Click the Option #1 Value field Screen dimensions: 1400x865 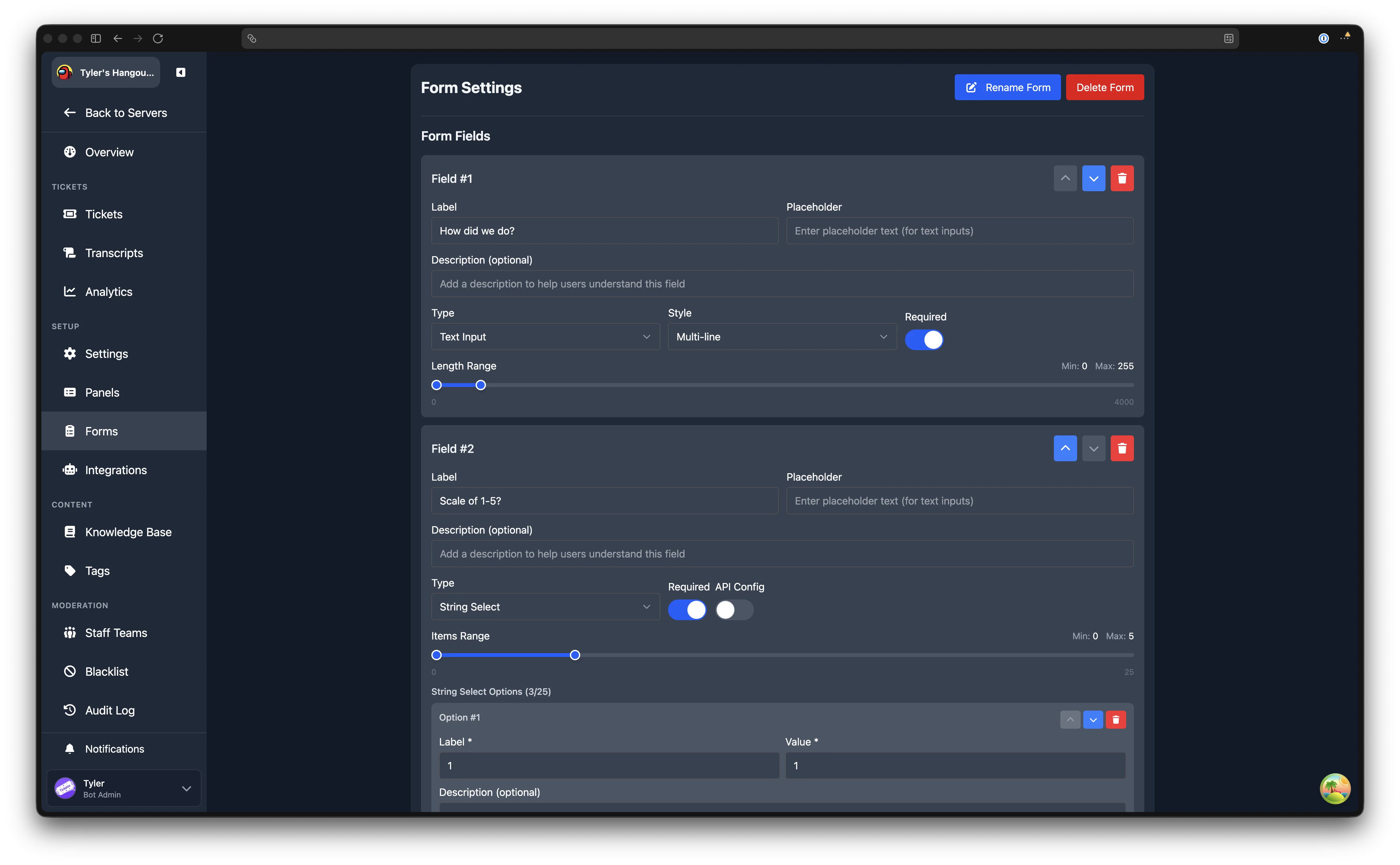pyautogui.click(x=955, y=766)
